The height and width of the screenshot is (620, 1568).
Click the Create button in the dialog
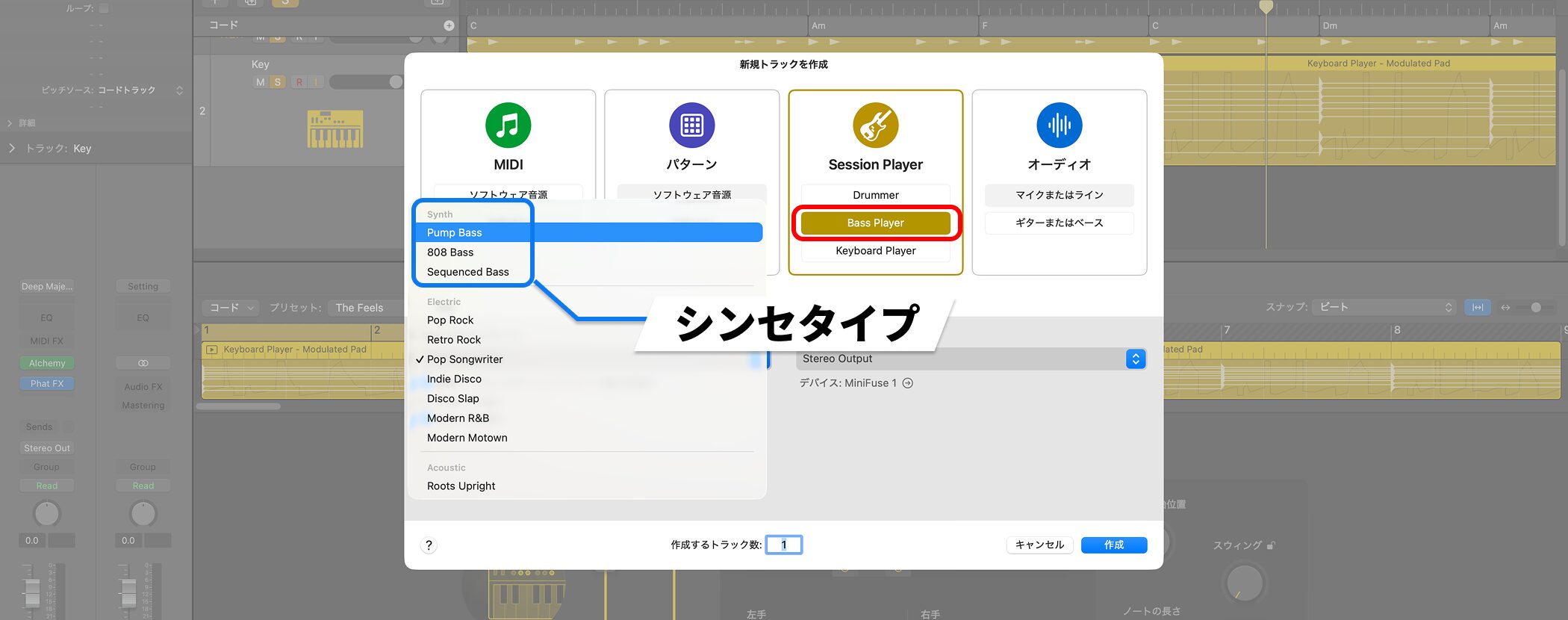coord(1113,545)
